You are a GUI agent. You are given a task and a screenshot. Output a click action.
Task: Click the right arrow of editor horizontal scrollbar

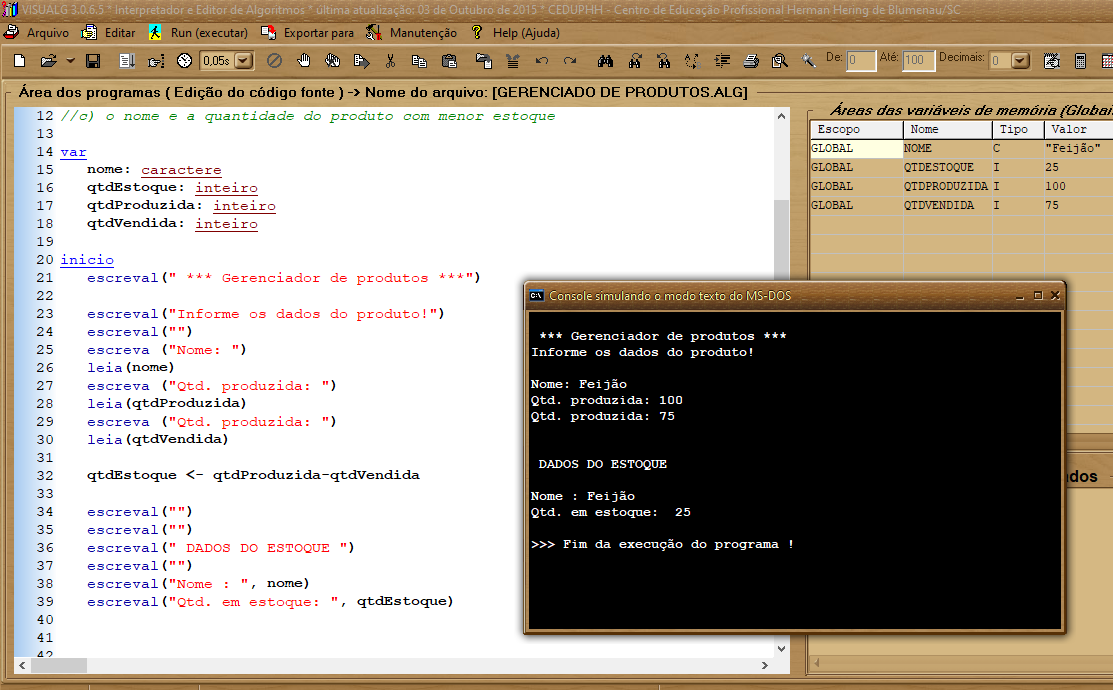click(x=764, y=665)
